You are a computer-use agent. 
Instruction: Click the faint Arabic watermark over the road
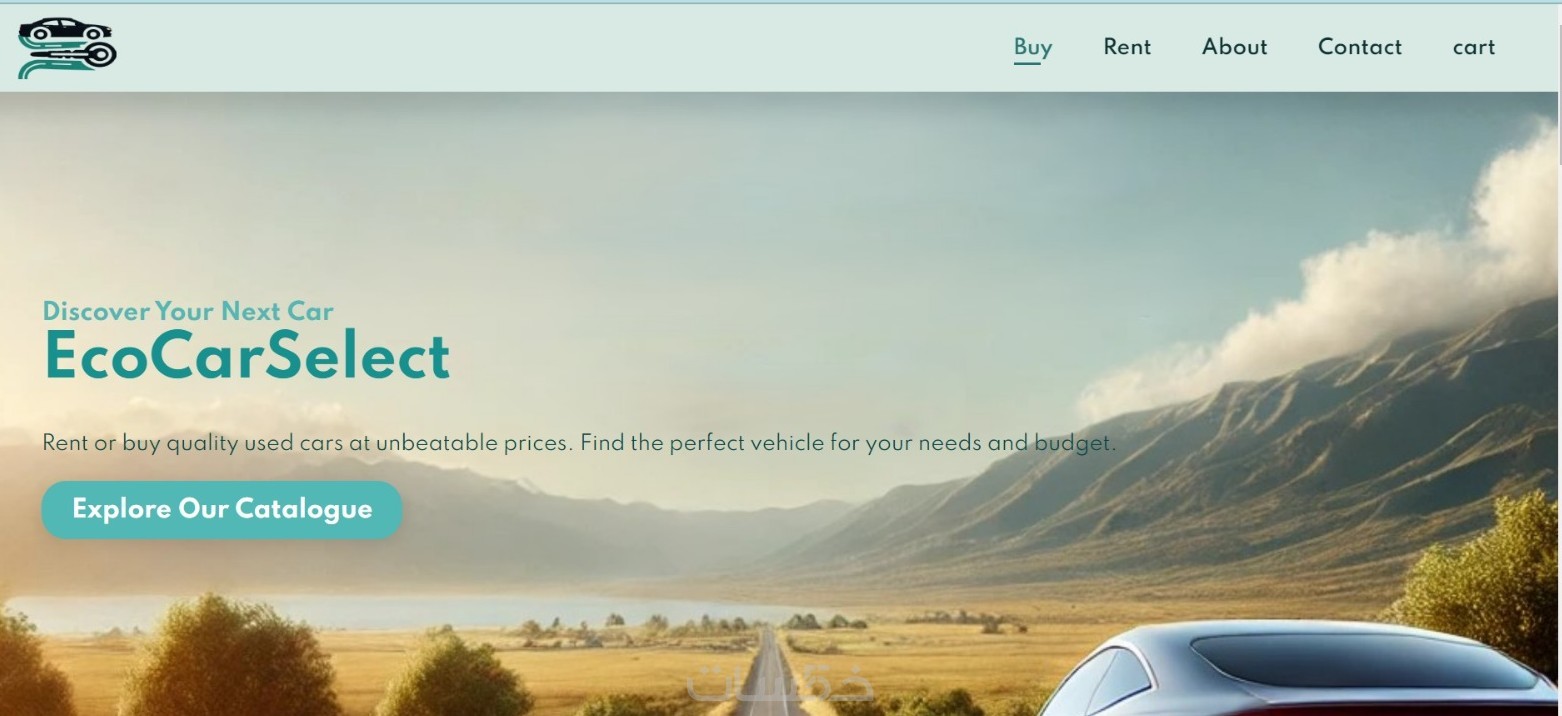tap(780, 682)
